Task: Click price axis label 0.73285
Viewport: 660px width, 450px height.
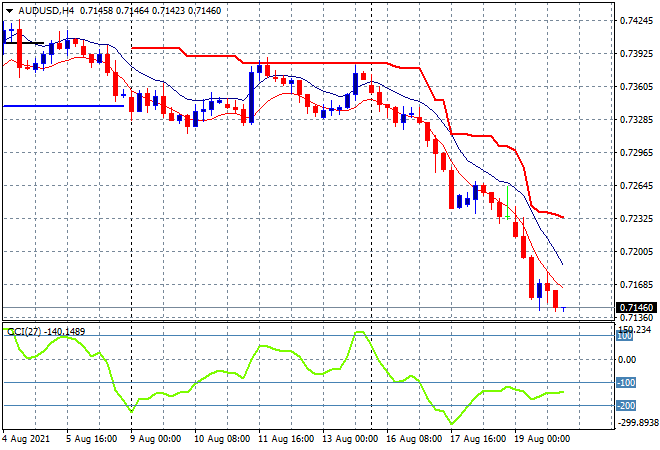Action: tap(636, 120)
